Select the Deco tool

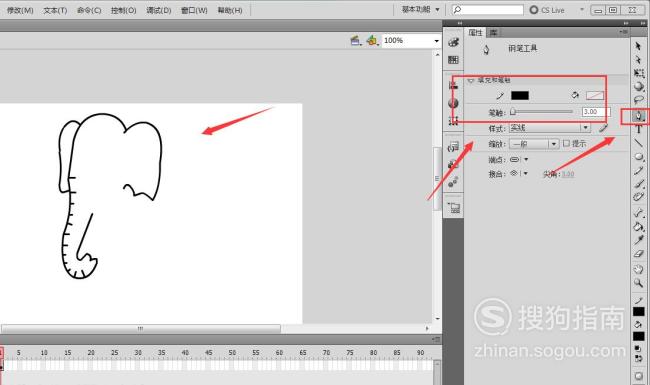[638, 197]
